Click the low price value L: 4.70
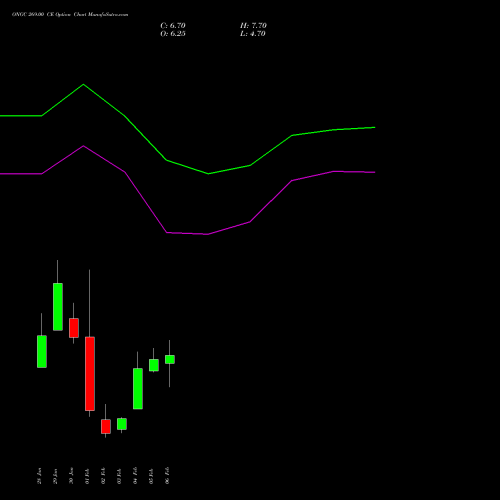The width and height of the screenshot is (500, 500). 253,34
